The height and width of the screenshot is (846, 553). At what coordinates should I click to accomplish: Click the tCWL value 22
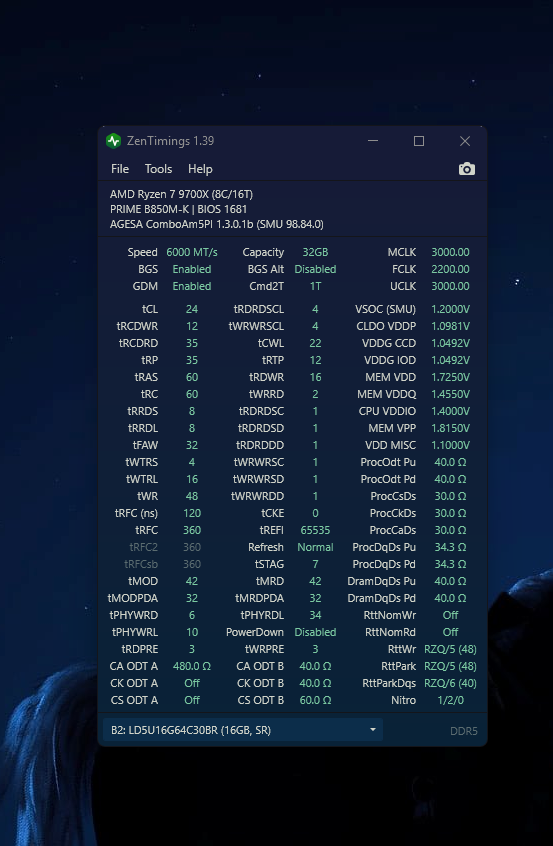click(x=315, y=343)
